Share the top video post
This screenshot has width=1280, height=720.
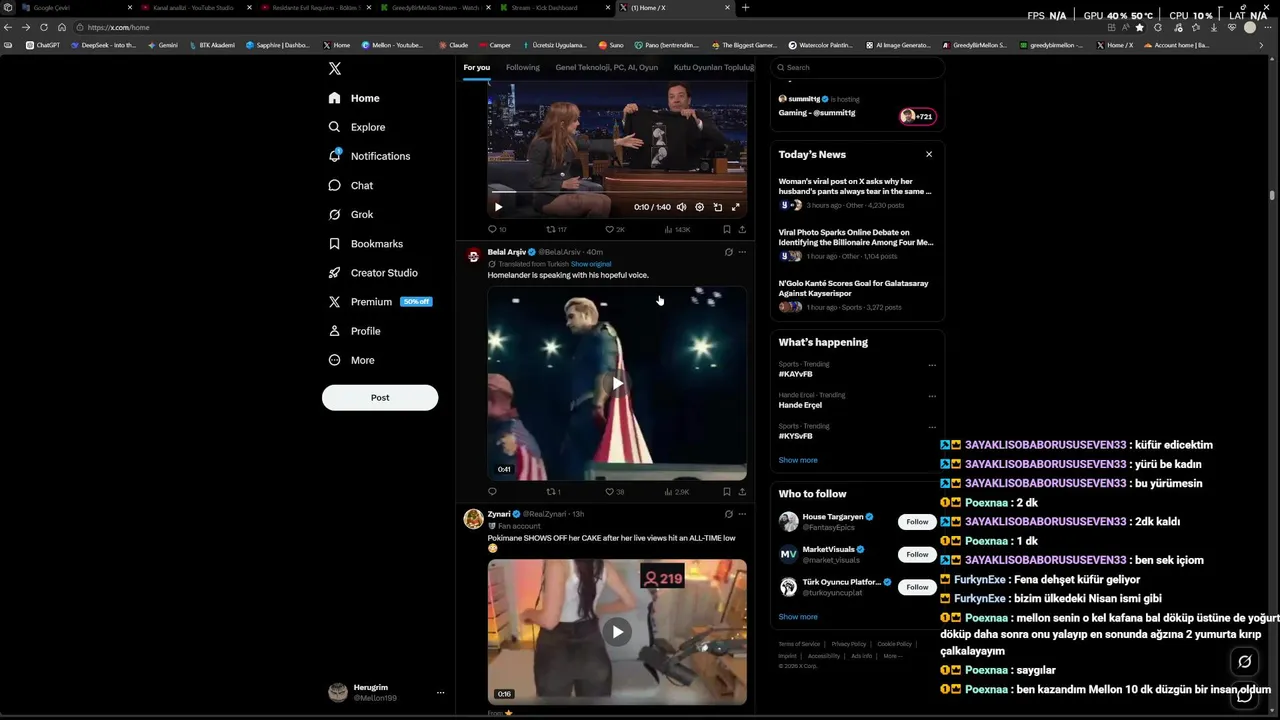(742, 229)
